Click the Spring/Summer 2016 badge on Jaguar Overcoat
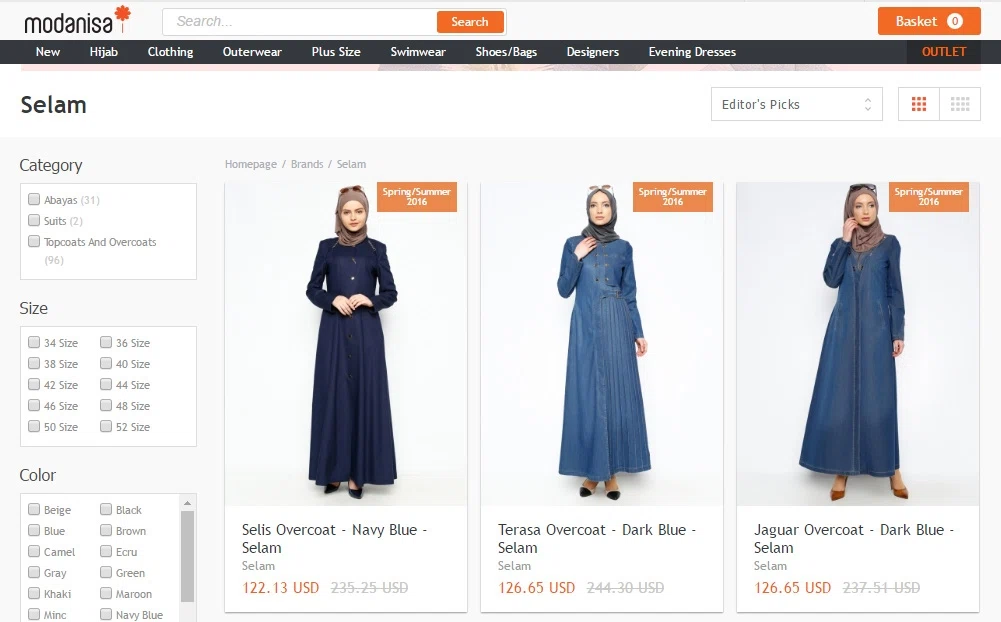The image size is (1001, 622). coord(929,197)
